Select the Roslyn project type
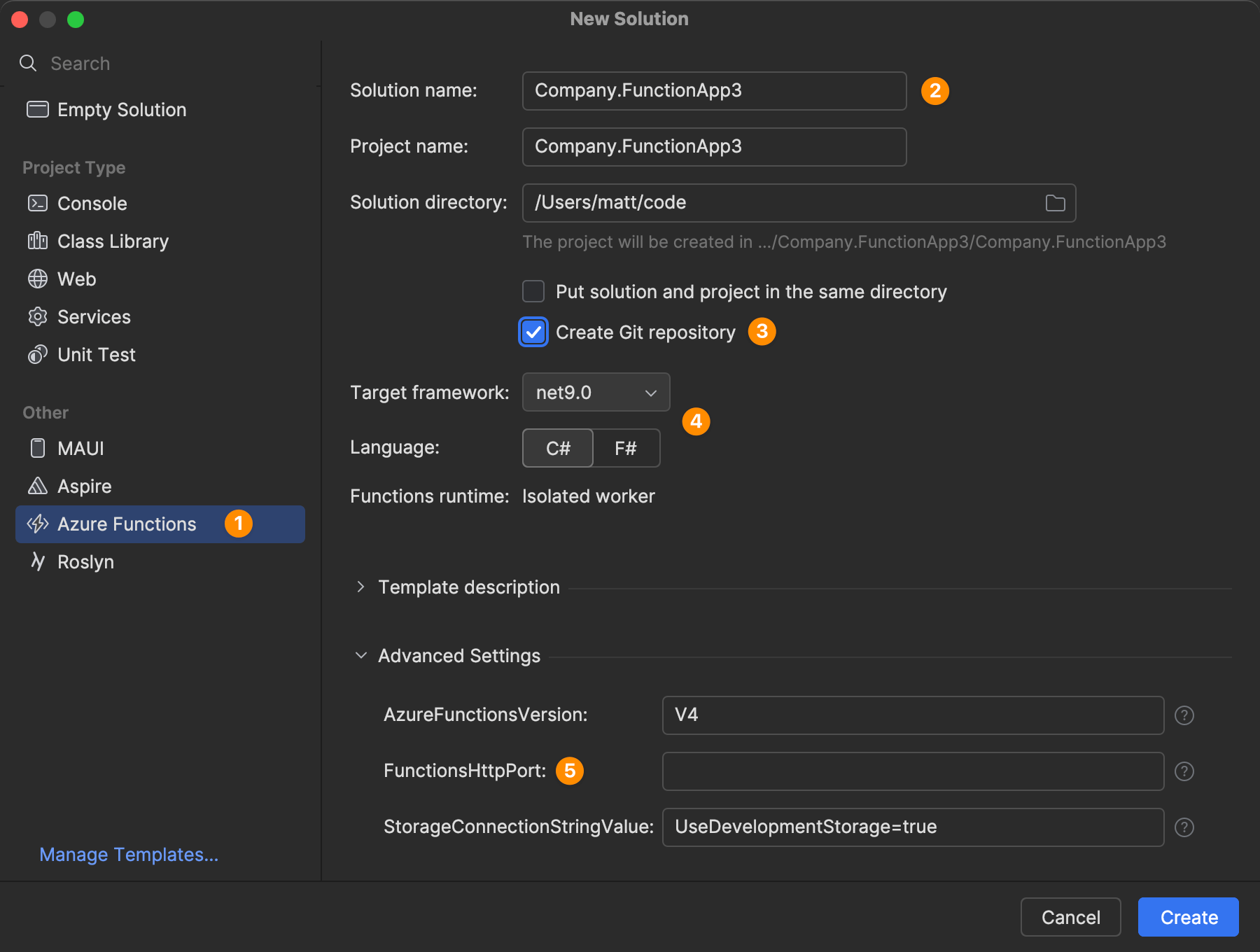The width and height of the screenshot is (1260, 952). tap(85, 561)
